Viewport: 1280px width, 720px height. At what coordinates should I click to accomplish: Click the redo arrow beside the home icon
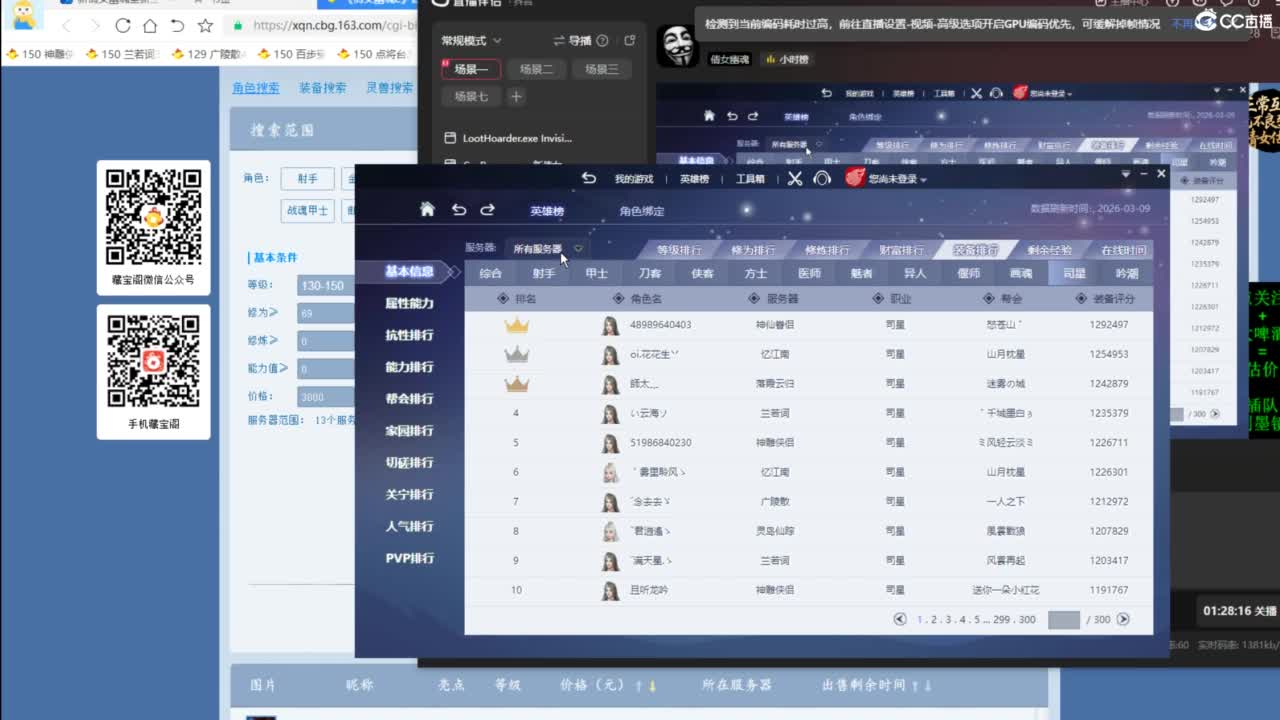[x=488, y=209]
